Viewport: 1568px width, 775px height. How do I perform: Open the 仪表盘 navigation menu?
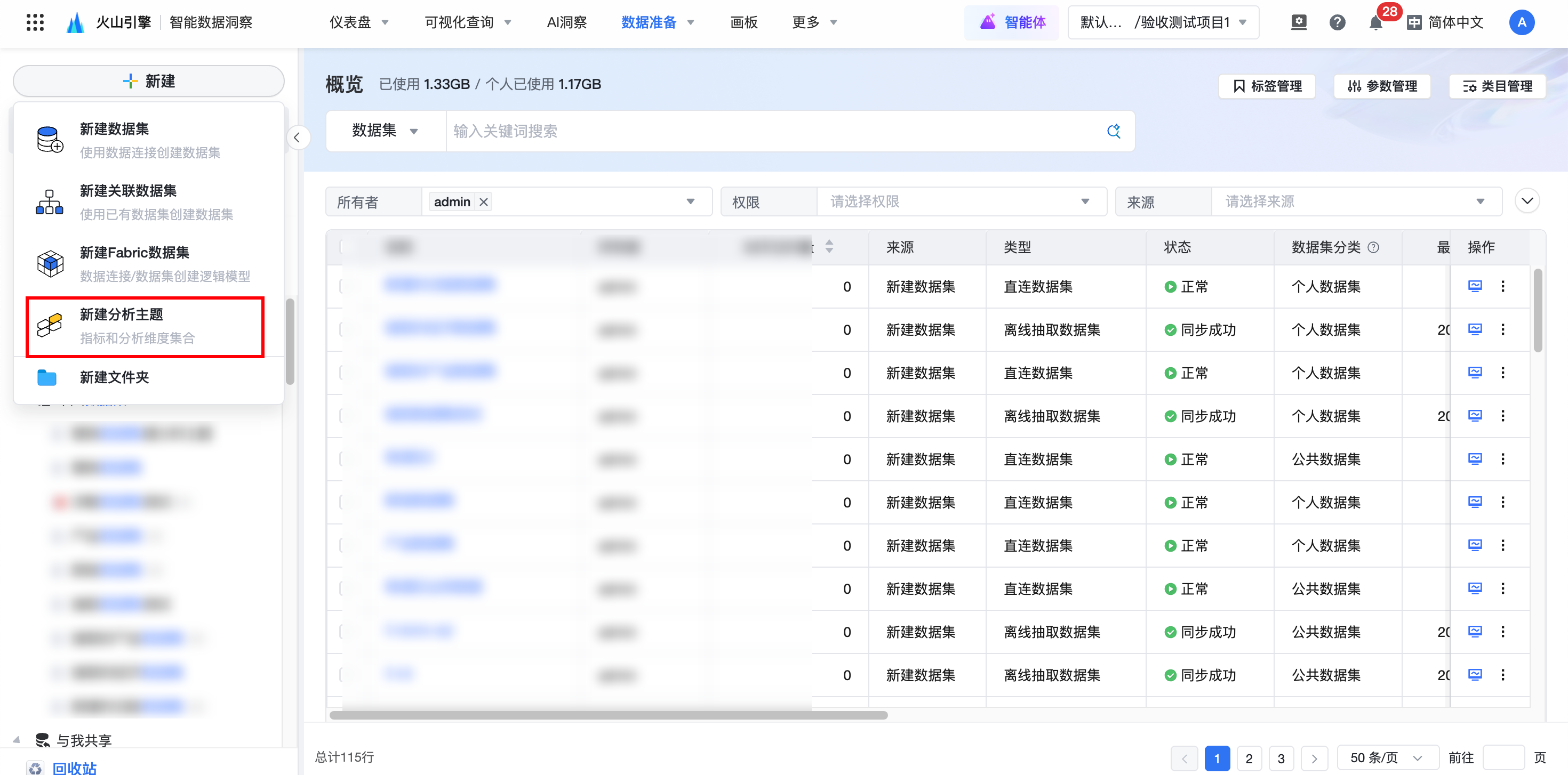[x=358, y=22]
